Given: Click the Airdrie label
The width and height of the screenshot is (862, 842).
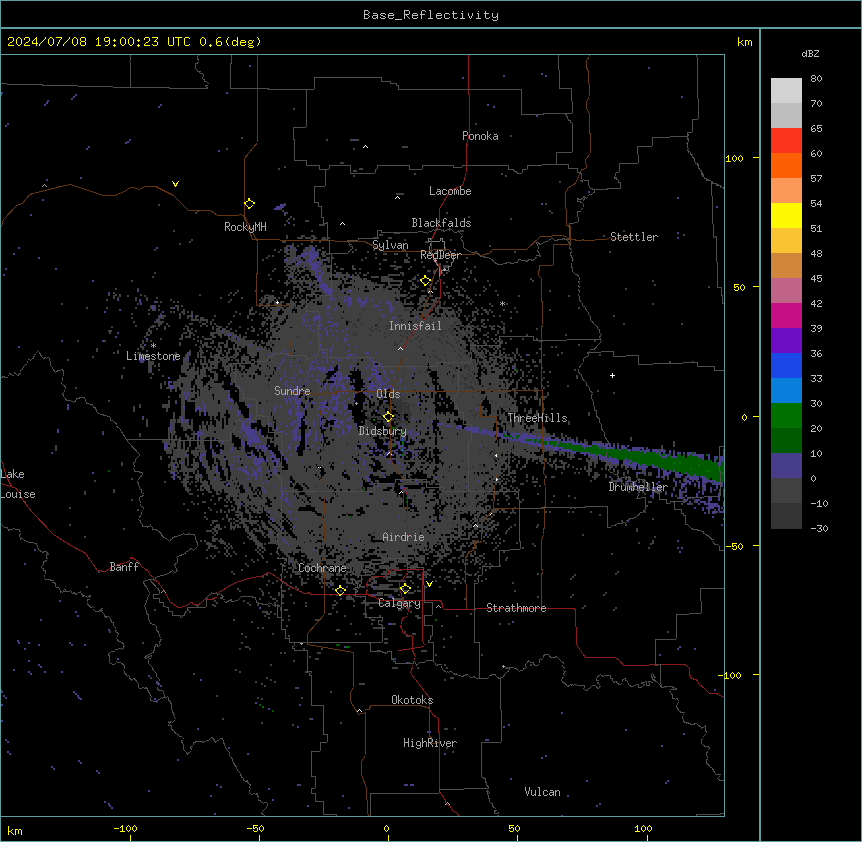Looking at the screenshot, I should point(403,537).
